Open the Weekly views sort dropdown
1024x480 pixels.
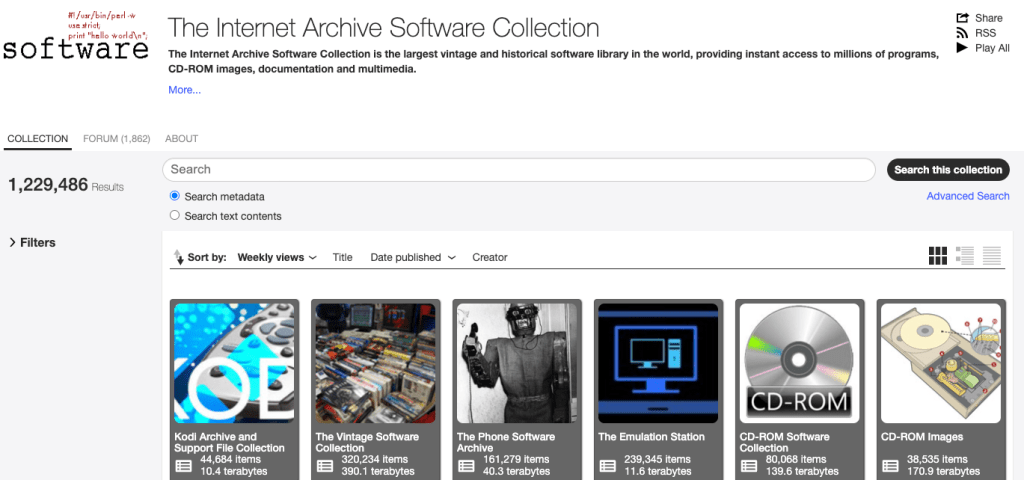(x=277, y=258)
